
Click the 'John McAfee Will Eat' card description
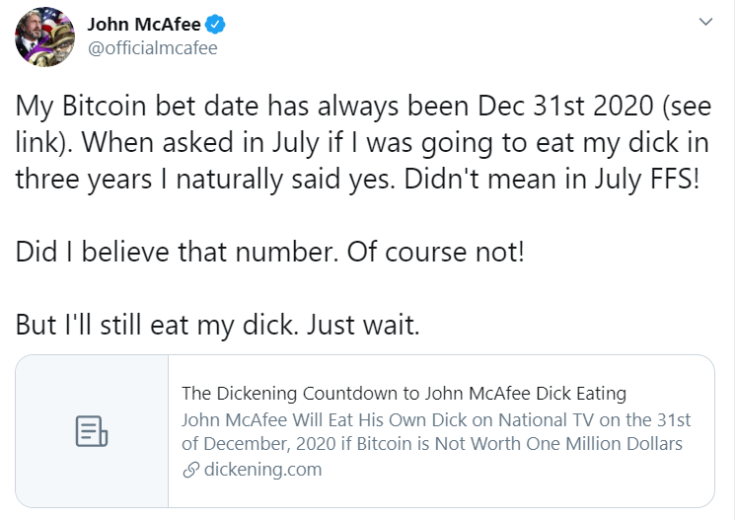436,432
